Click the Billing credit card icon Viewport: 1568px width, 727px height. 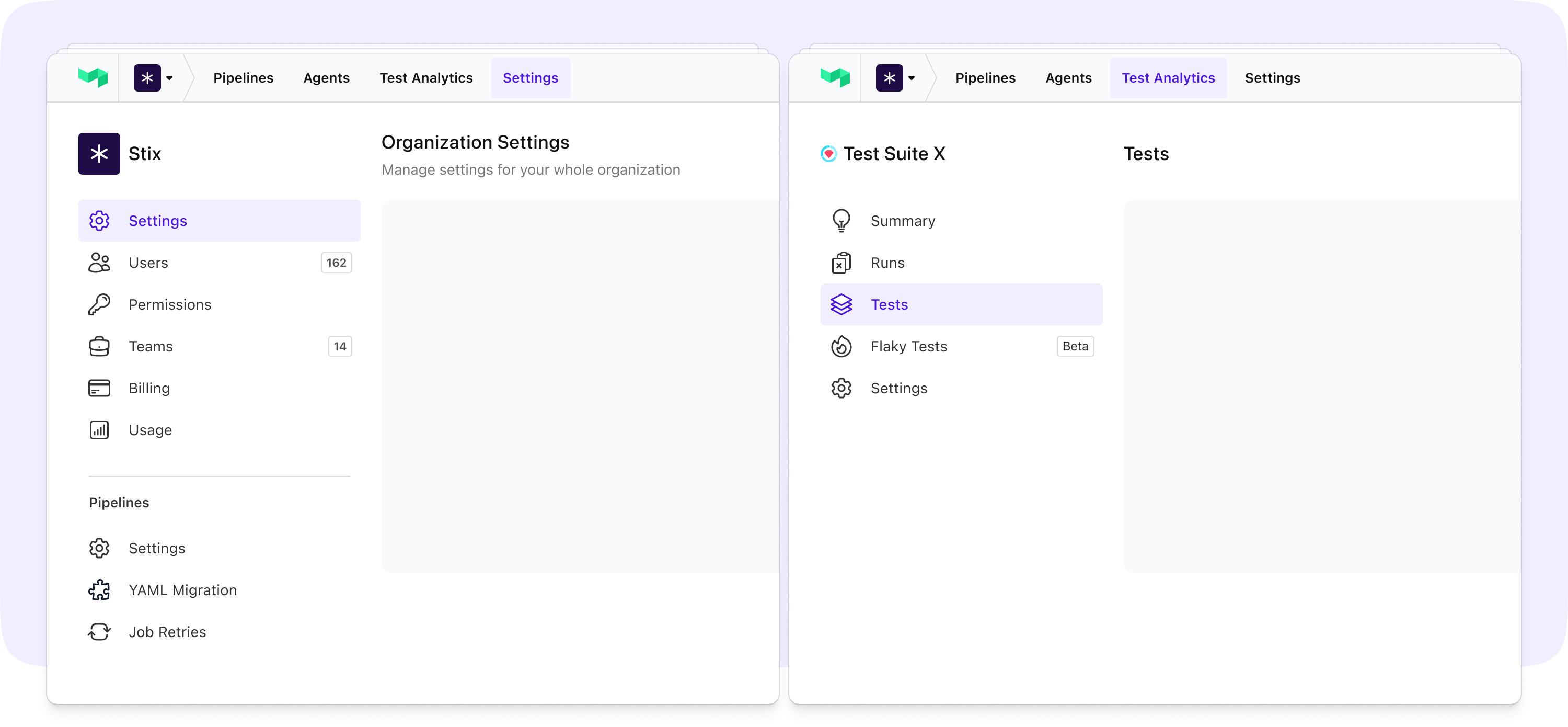[99, 388]
